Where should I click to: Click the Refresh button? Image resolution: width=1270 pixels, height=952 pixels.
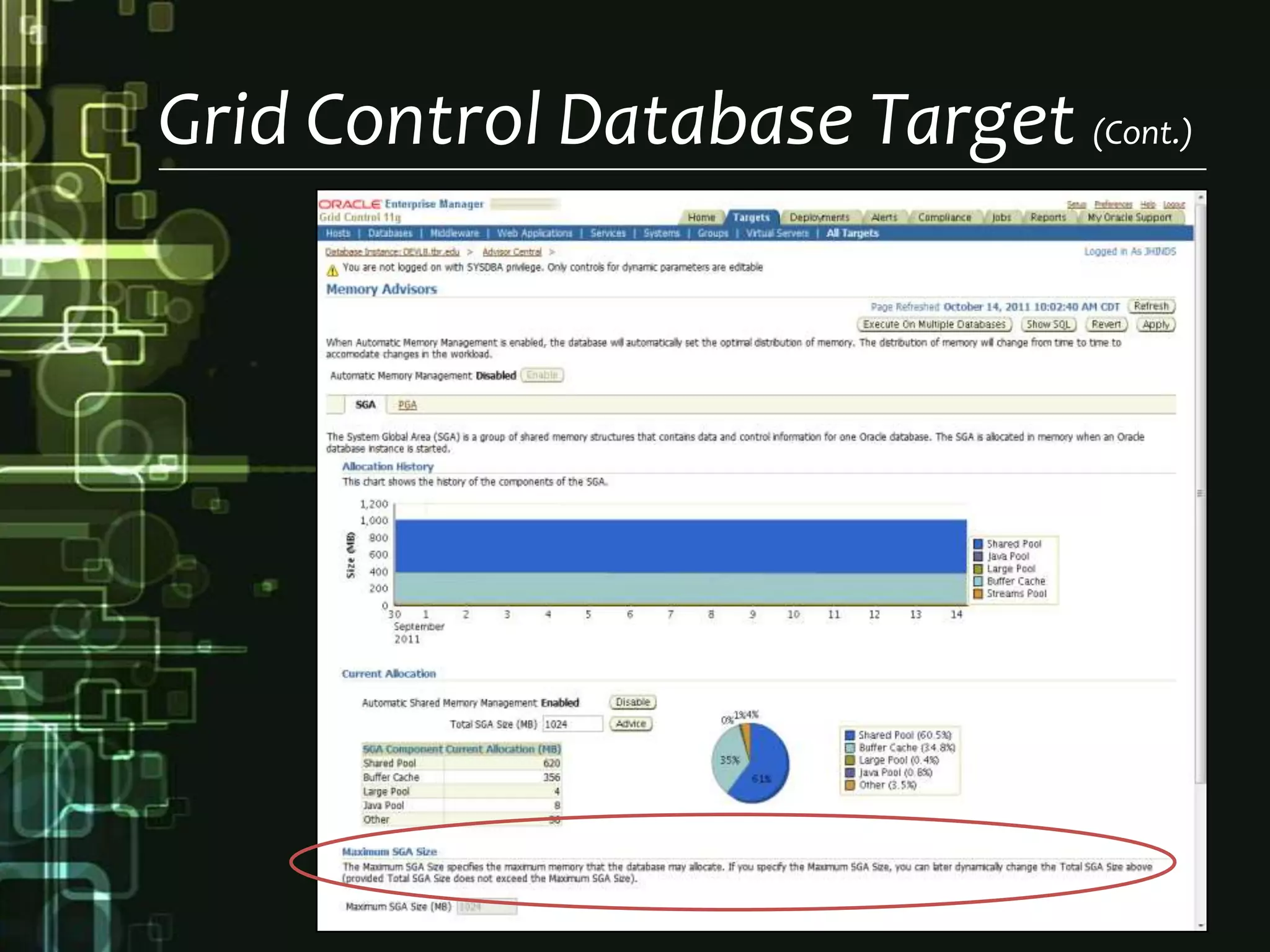click(x=1151, y=306)
